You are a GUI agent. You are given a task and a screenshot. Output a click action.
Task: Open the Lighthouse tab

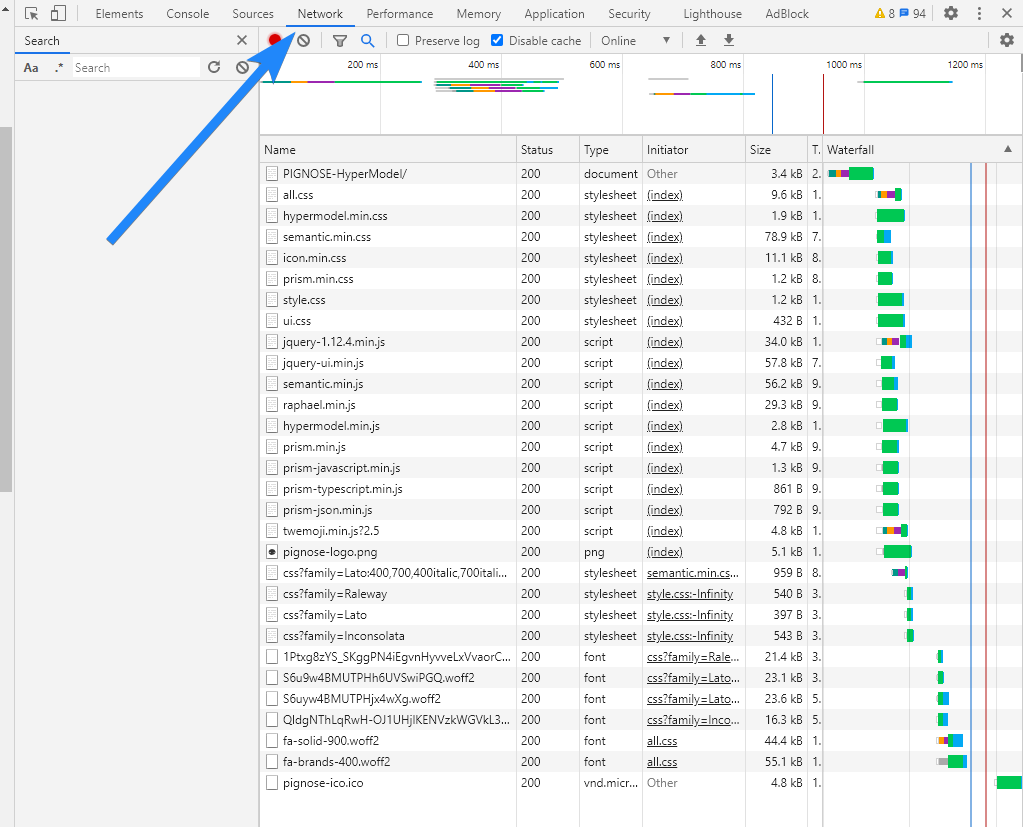click(x=712, y=14)
